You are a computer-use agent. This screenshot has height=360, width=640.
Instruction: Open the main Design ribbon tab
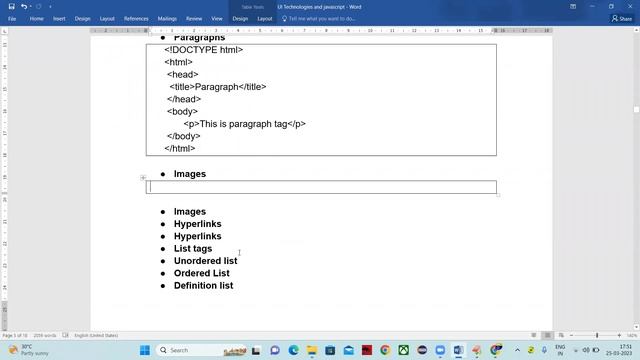[x=82, y=19]
